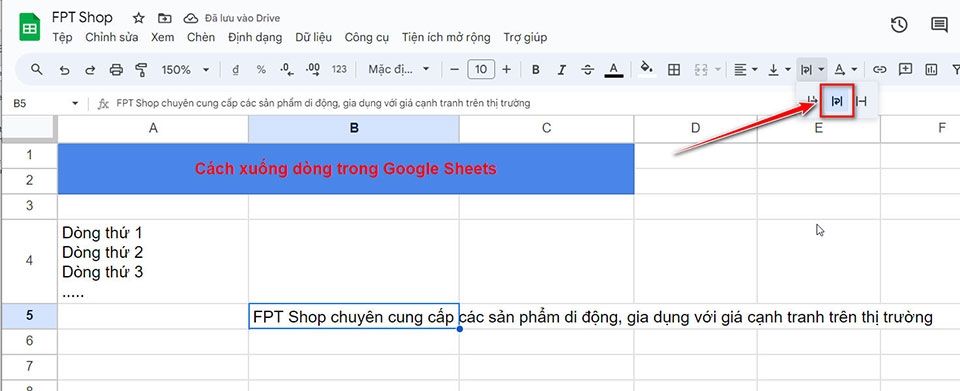
Task: Open version history clock icon
Action: coord(899,24)
